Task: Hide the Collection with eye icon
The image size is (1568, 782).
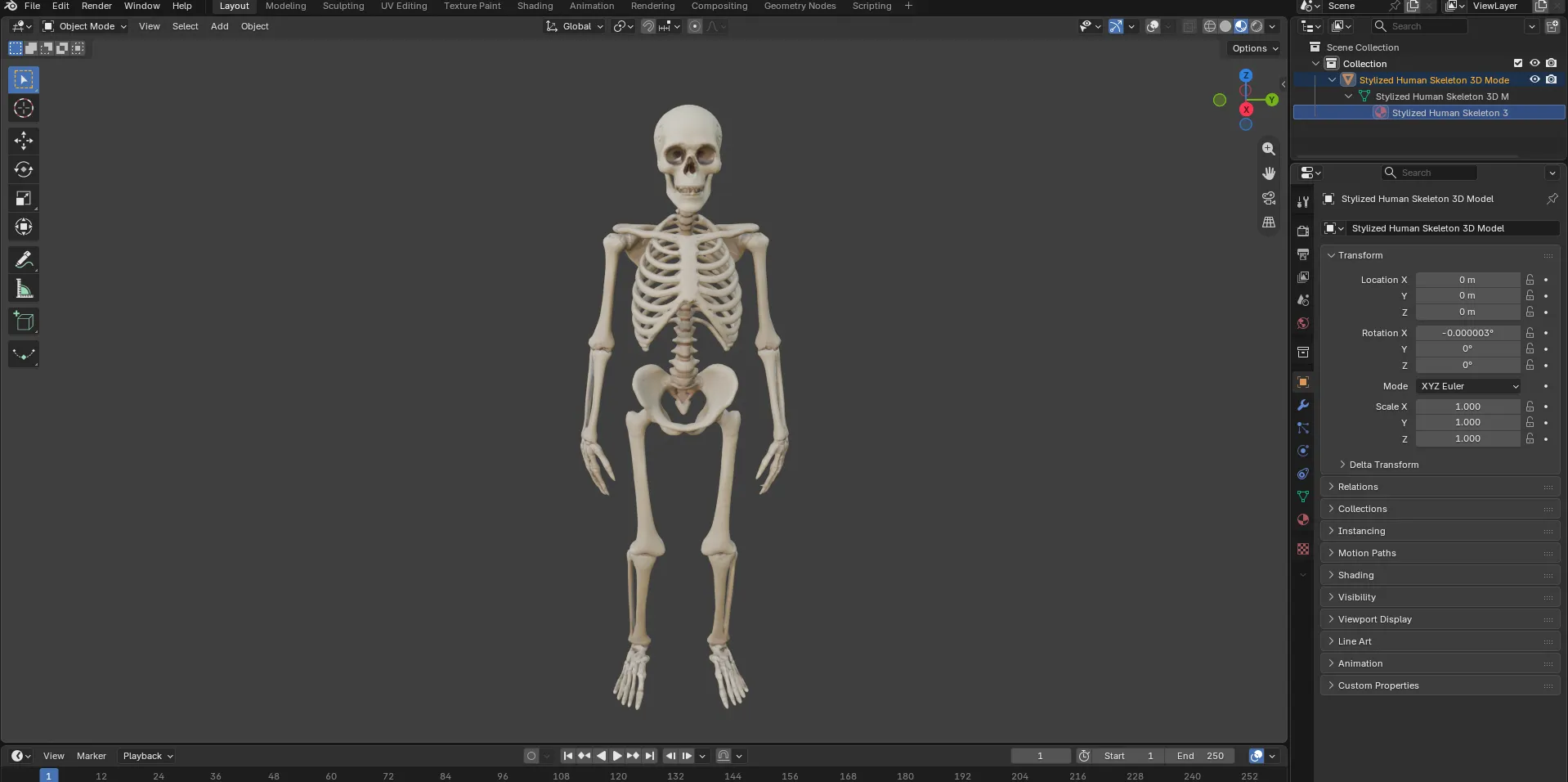Action: [1534, 63]
